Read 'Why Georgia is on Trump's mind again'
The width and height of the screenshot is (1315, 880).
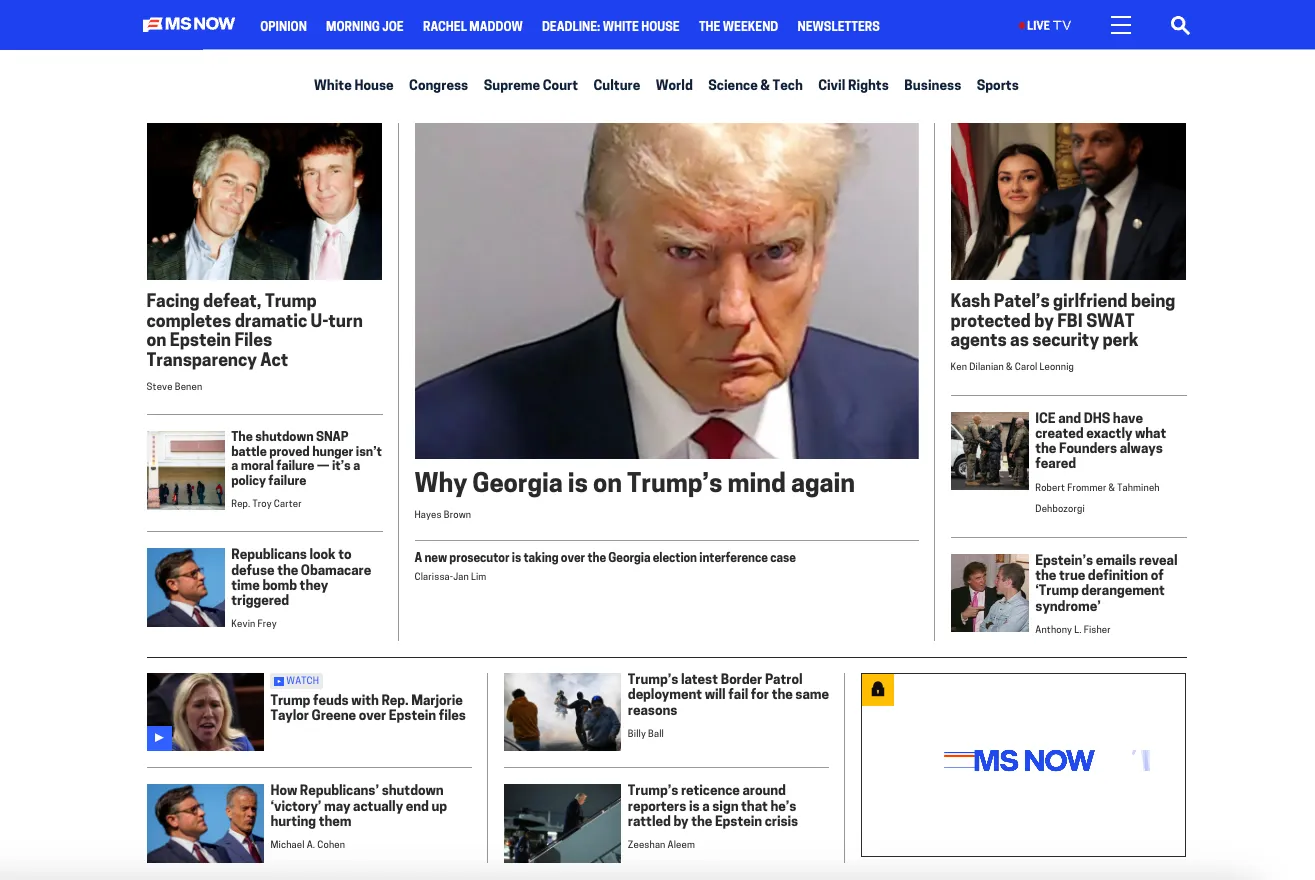point(634,483)
